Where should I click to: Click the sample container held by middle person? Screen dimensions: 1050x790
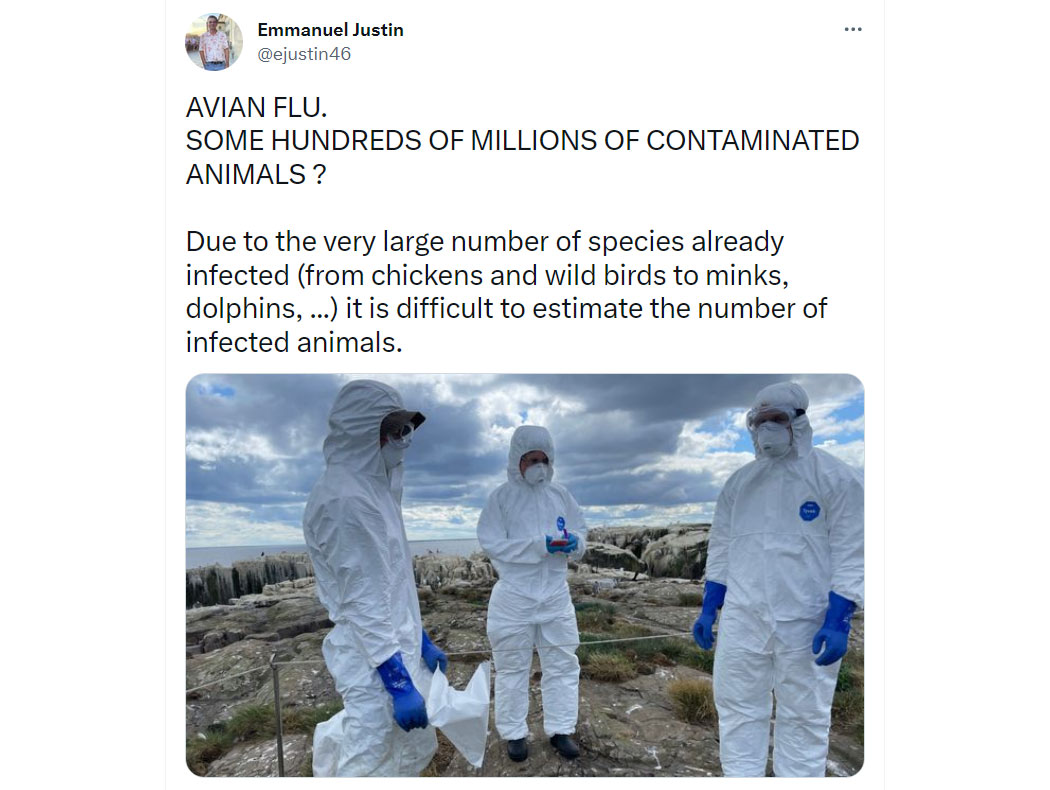tap(560, 540)
